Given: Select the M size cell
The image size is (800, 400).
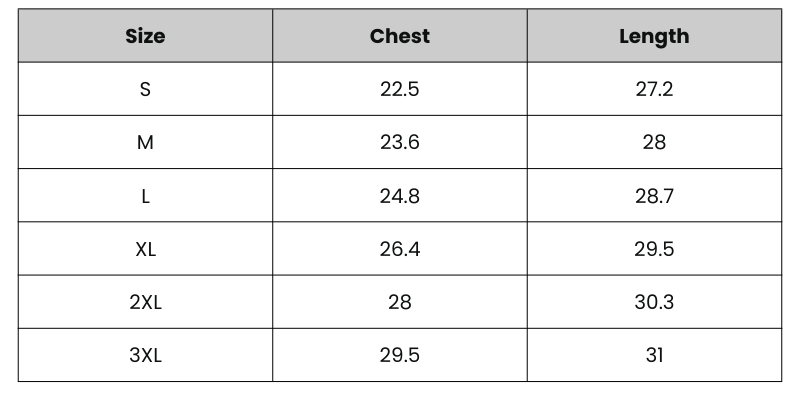Looking at the screenshot, I should pos(145,142).
